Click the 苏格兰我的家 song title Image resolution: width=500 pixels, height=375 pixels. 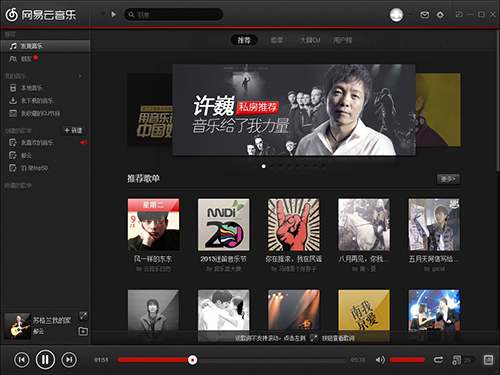[52, 320]
